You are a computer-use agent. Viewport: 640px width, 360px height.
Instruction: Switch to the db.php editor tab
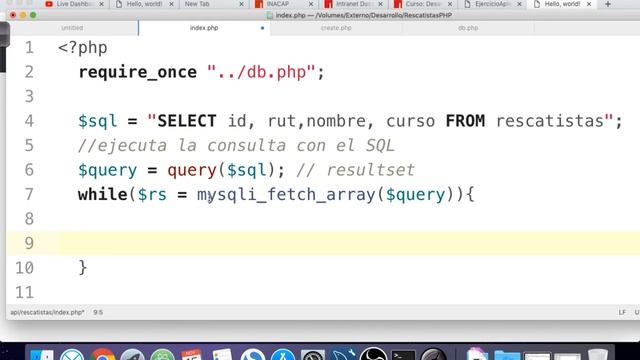(468, 28)
